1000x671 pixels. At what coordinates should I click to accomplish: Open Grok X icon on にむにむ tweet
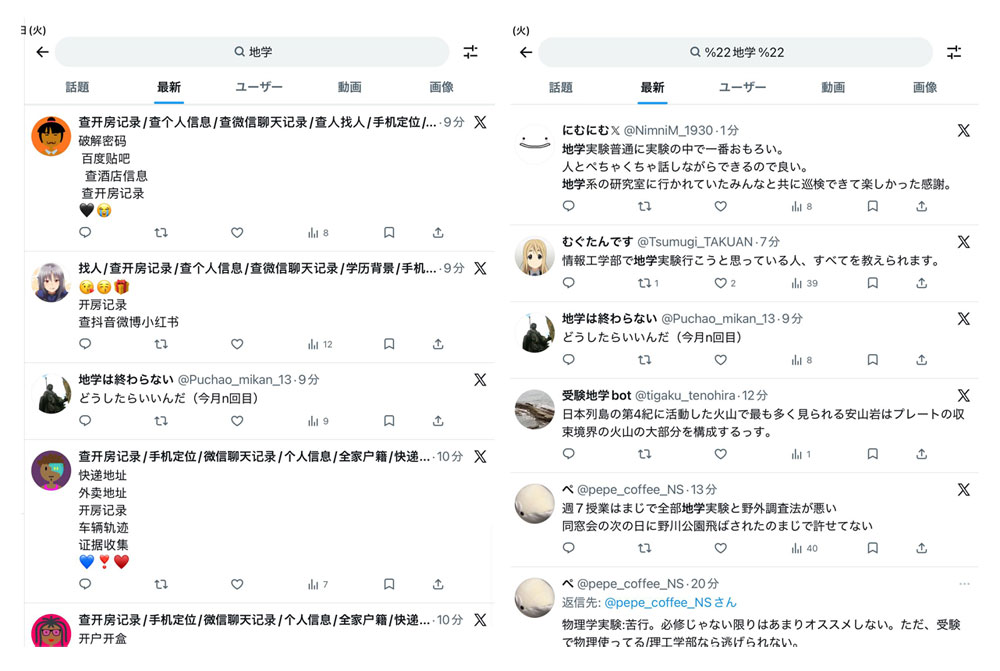point(964,130)
